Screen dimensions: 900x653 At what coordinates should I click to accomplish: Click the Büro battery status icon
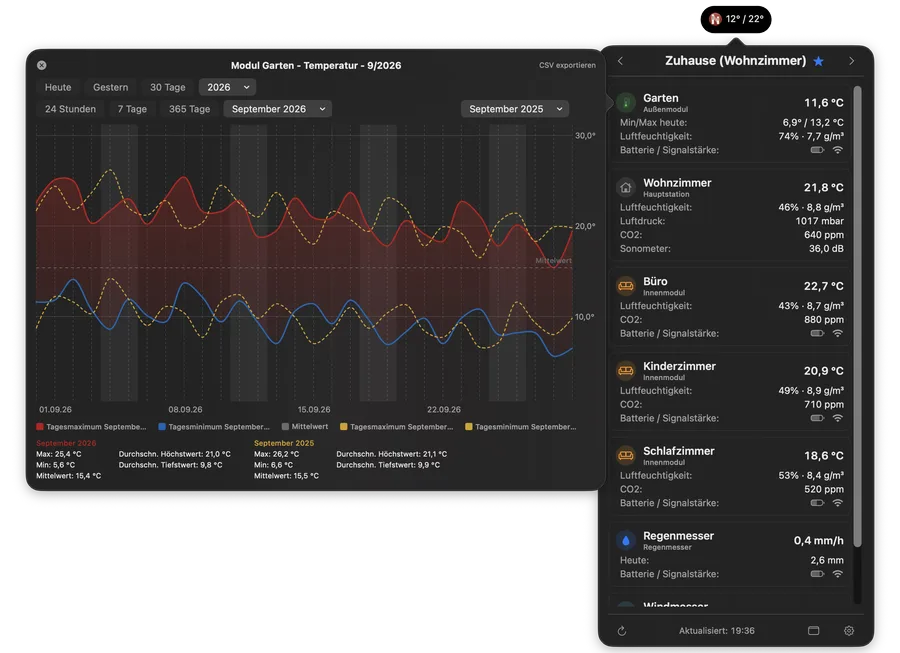tap(817, 333)
